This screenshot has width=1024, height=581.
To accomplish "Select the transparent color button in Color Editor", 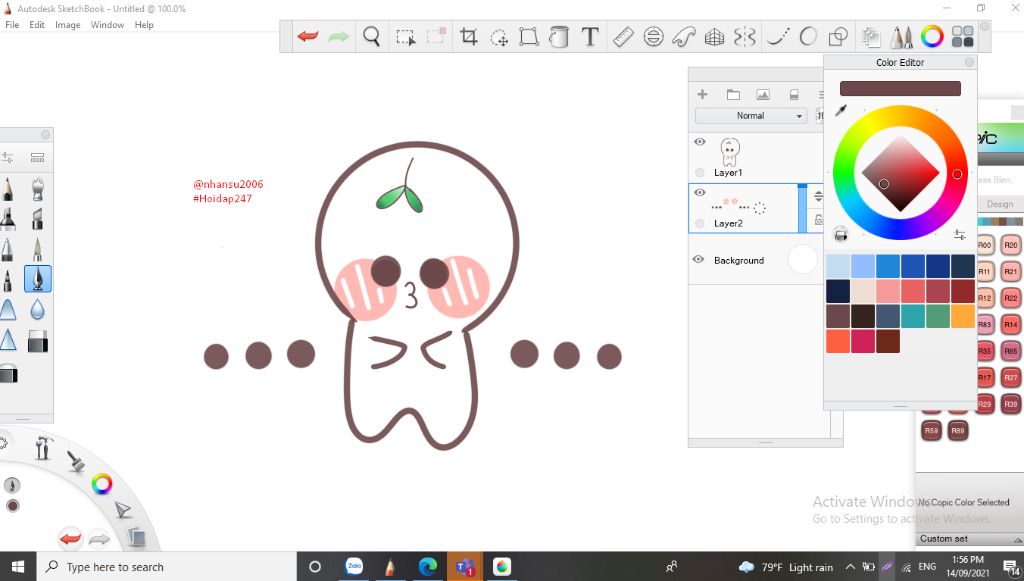I will (x=840, y=234).
